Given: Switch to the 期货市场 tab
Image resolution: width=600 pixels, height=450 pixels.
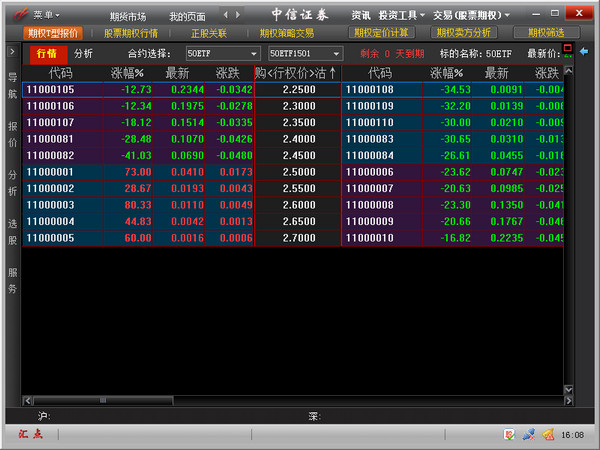Looking at the screenshot, I should (127, 17).
